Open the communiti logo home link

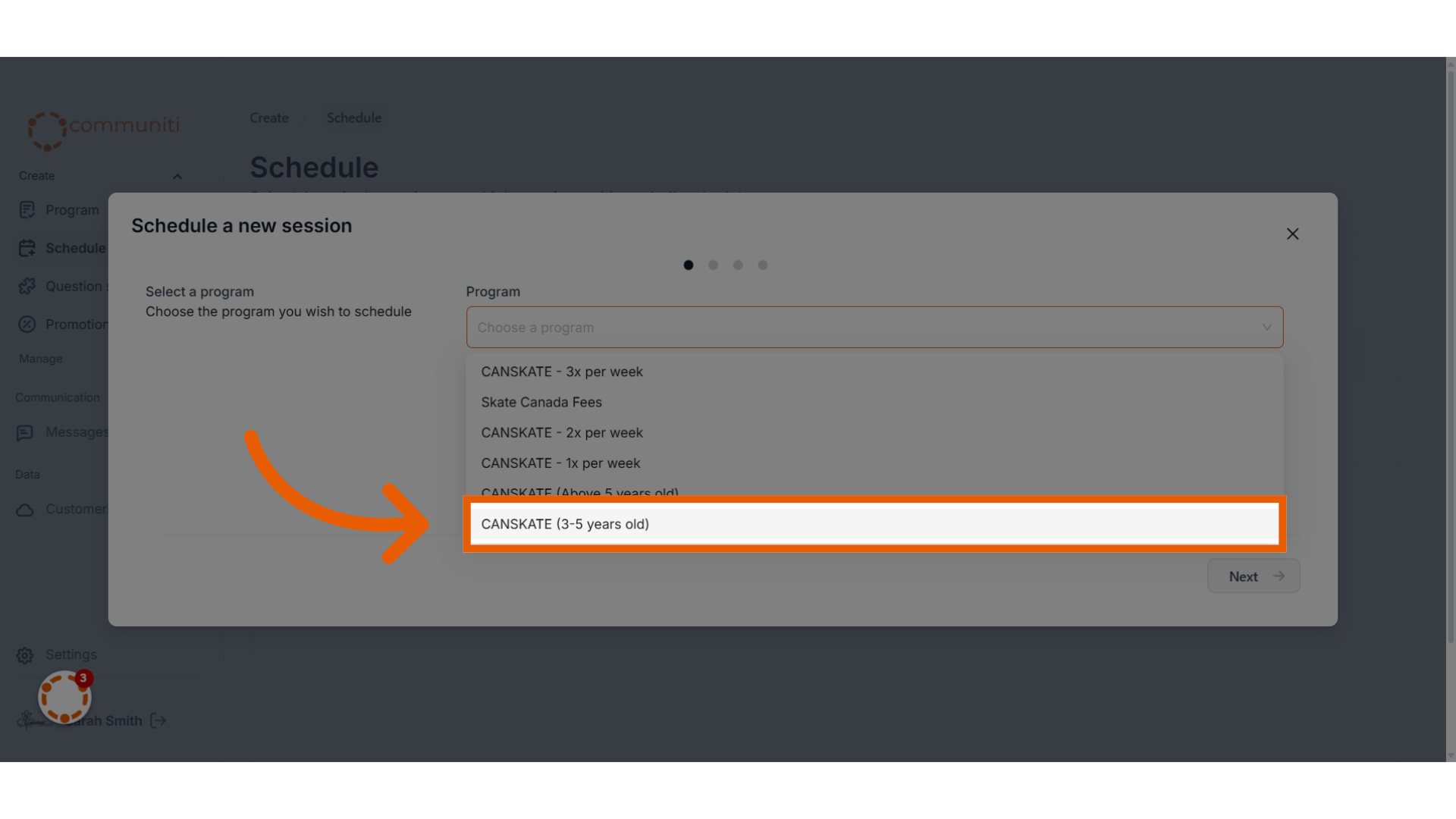[x=103, y=130]
